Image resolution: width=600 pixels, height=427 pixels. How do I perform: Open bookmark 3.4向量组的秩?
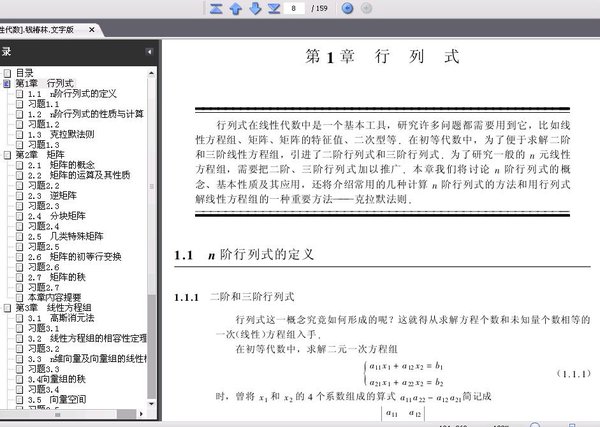[56, 379]
